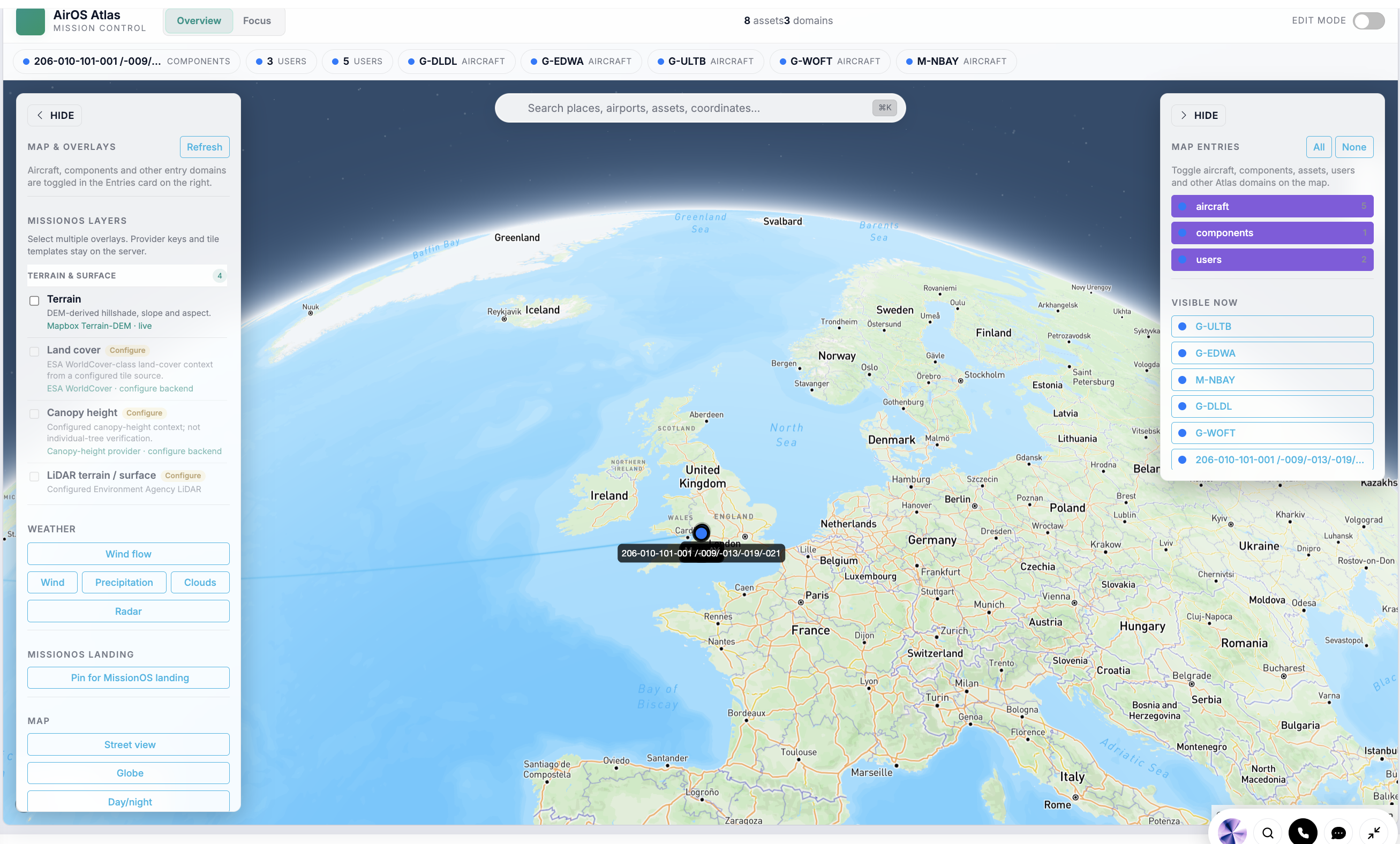Click the Refresh button
This screenshot has height=844, width=1400.
[x=205, y=147]
